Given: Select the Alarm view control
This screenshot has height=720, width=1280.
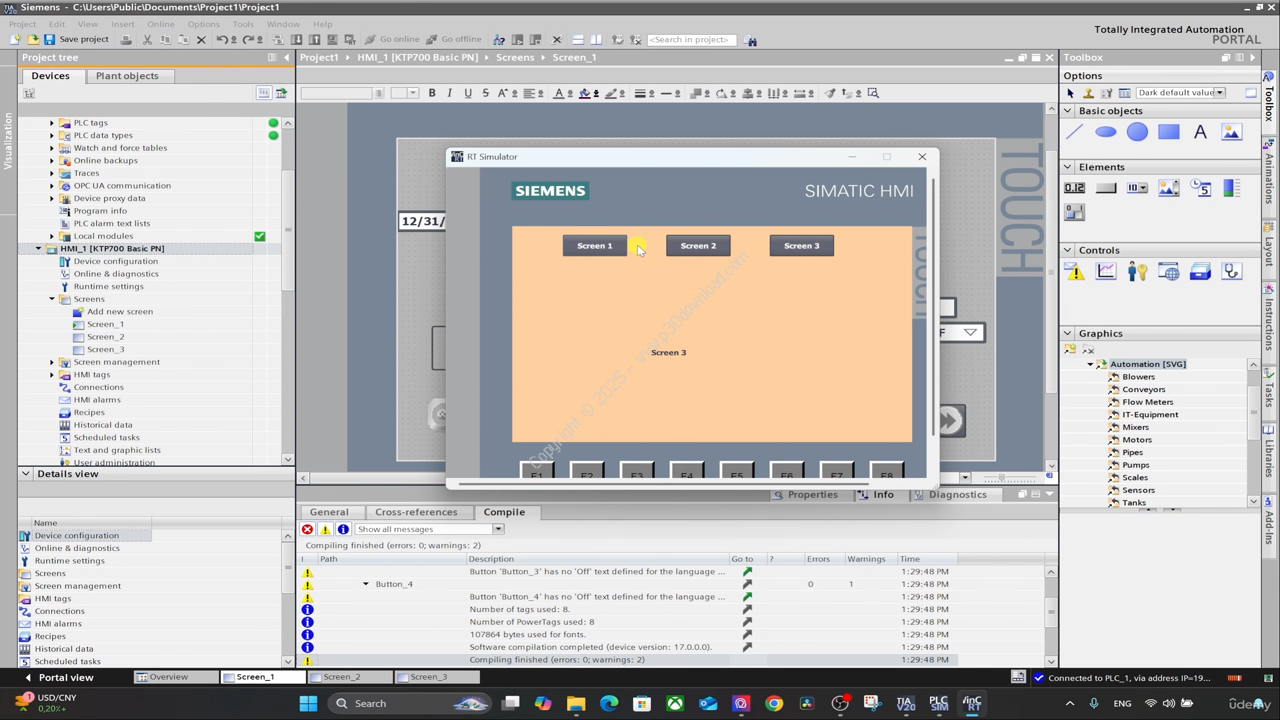Looking at the screenshot, I should coord(1075,272).
